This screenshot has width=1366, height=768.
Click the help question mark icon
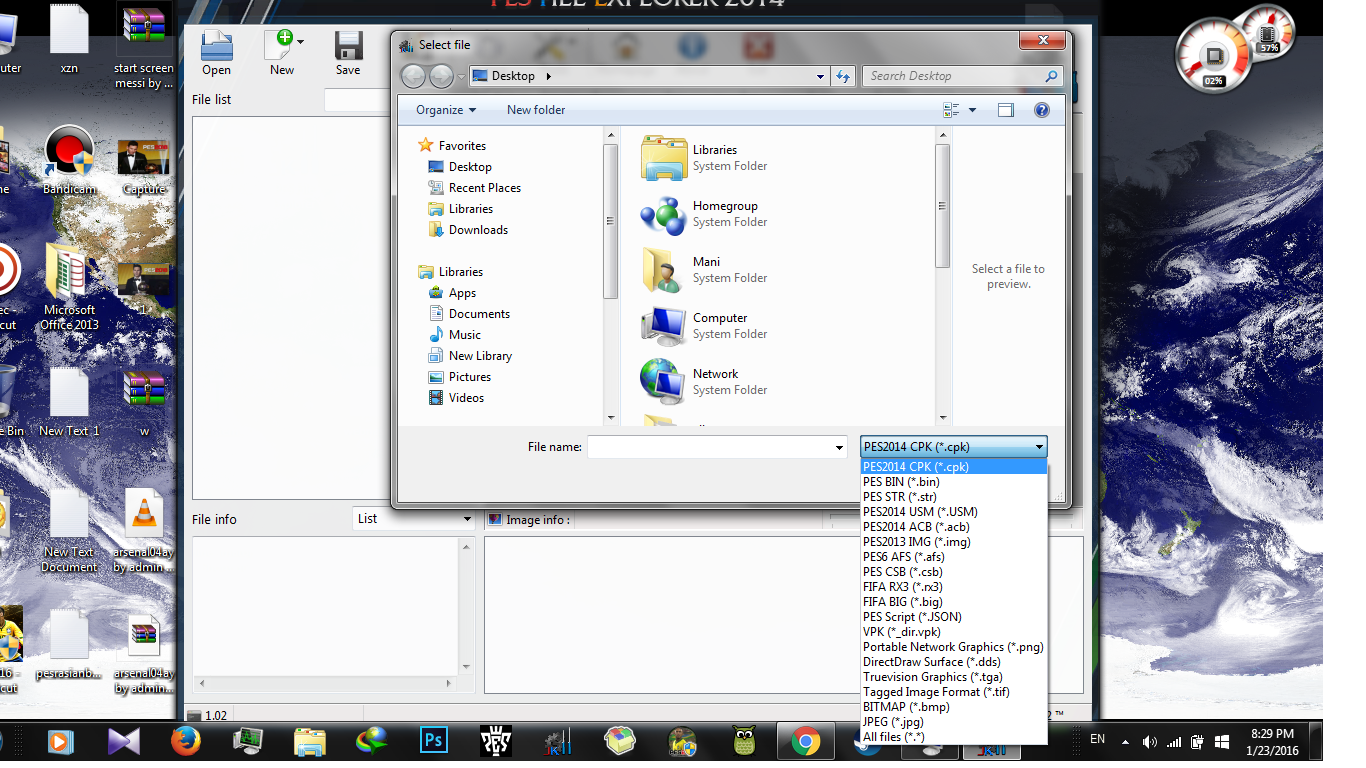pos(1041,110)
